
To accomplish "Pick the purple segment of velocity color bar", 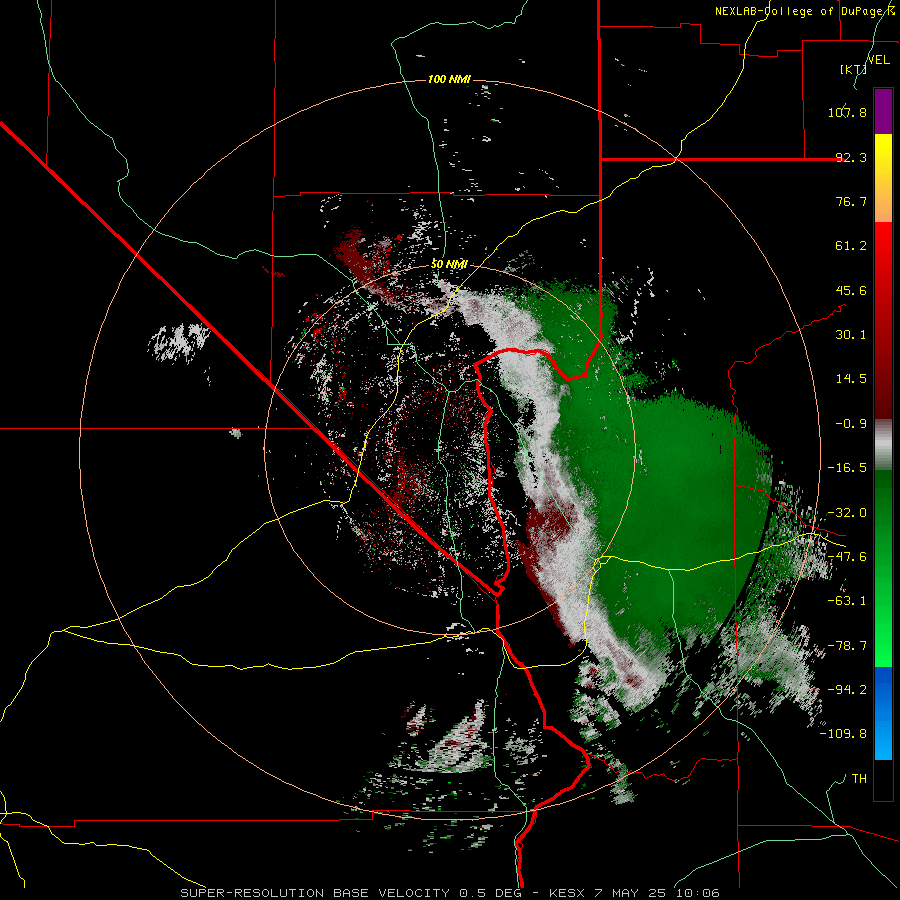I will [x=883, y=111].
